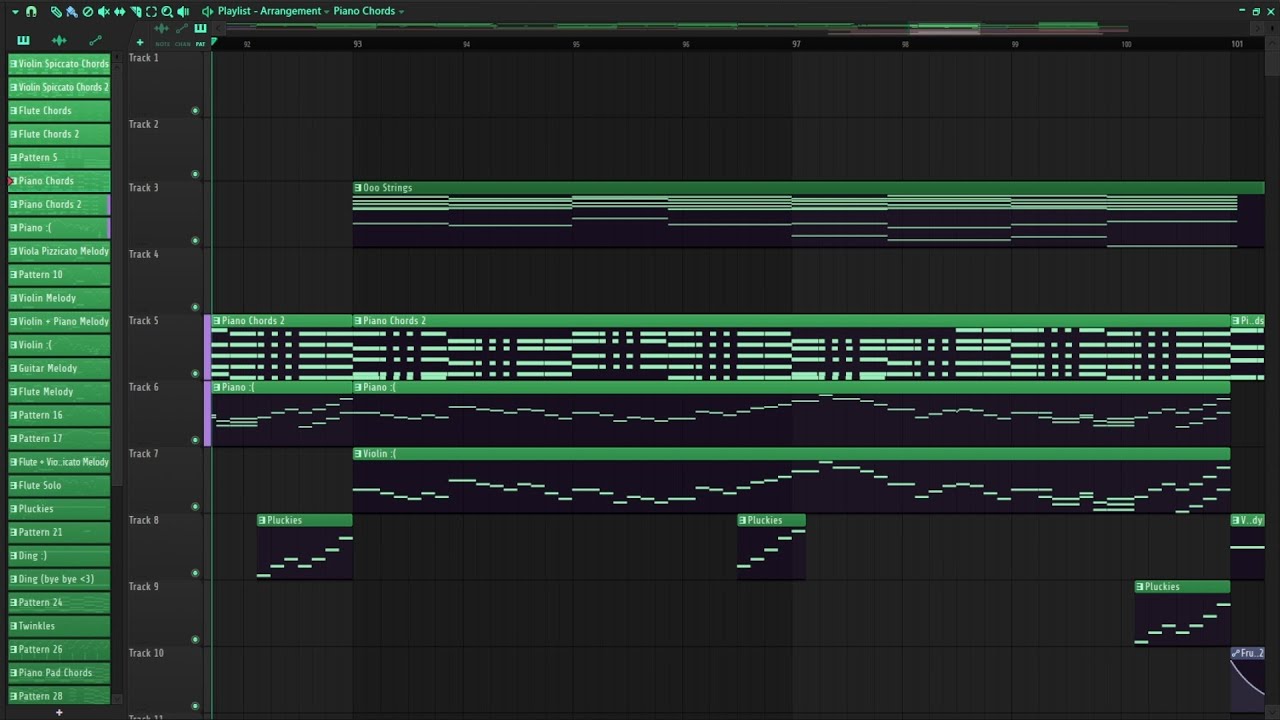Click the speaker icon before Playlist title

tap(207, 11)
